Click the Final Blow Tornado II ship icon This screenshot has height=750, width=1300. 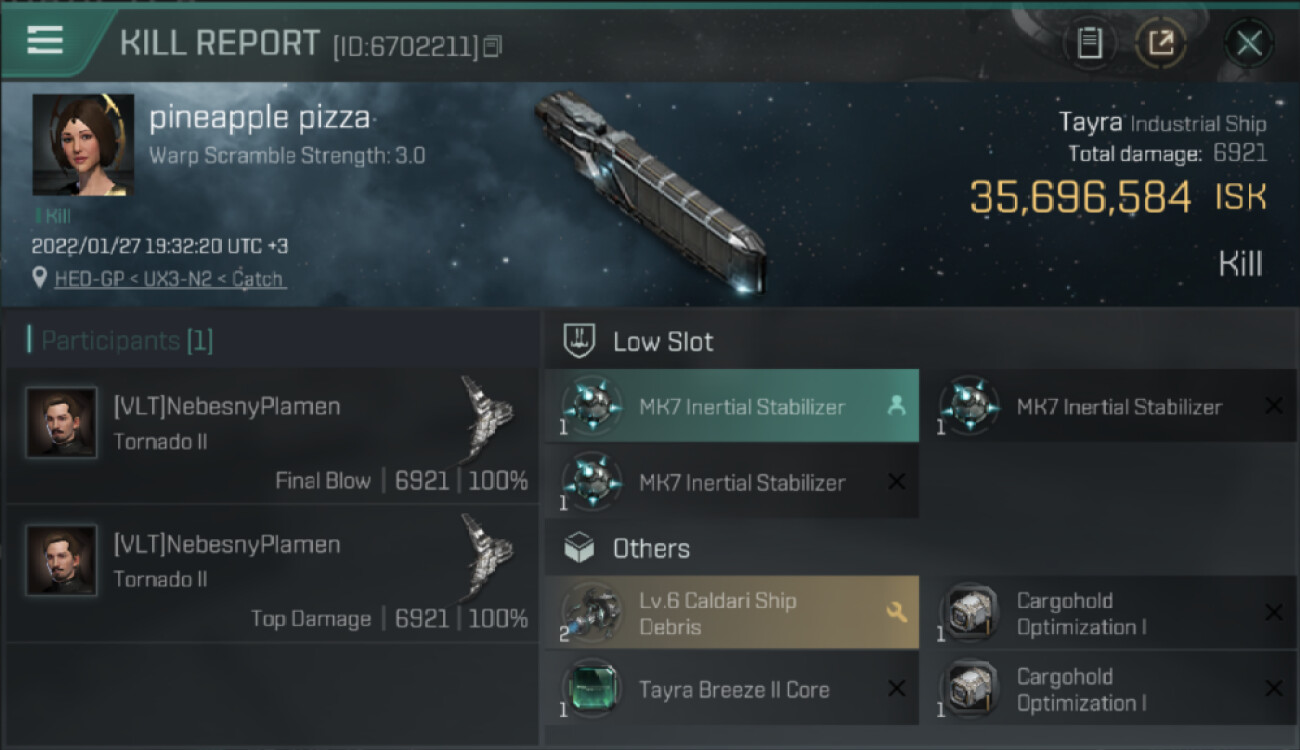point(487,409)
